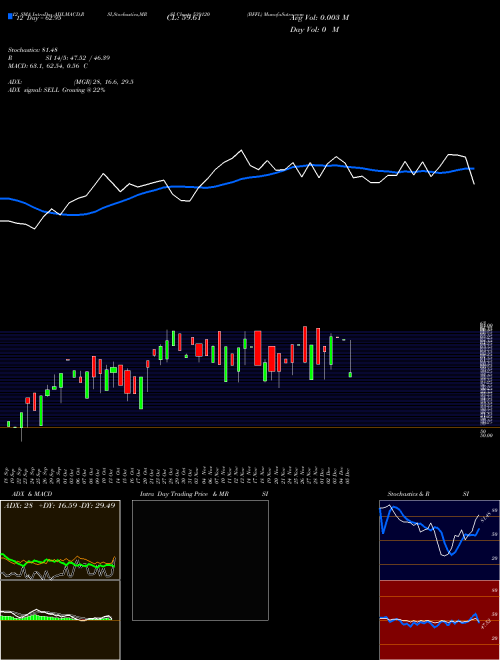Select 'ADX: 28 +DY: 16.59 -DY: 29.49' header
The width and height of the screenshot is (500, 660).
coord(60,505)
